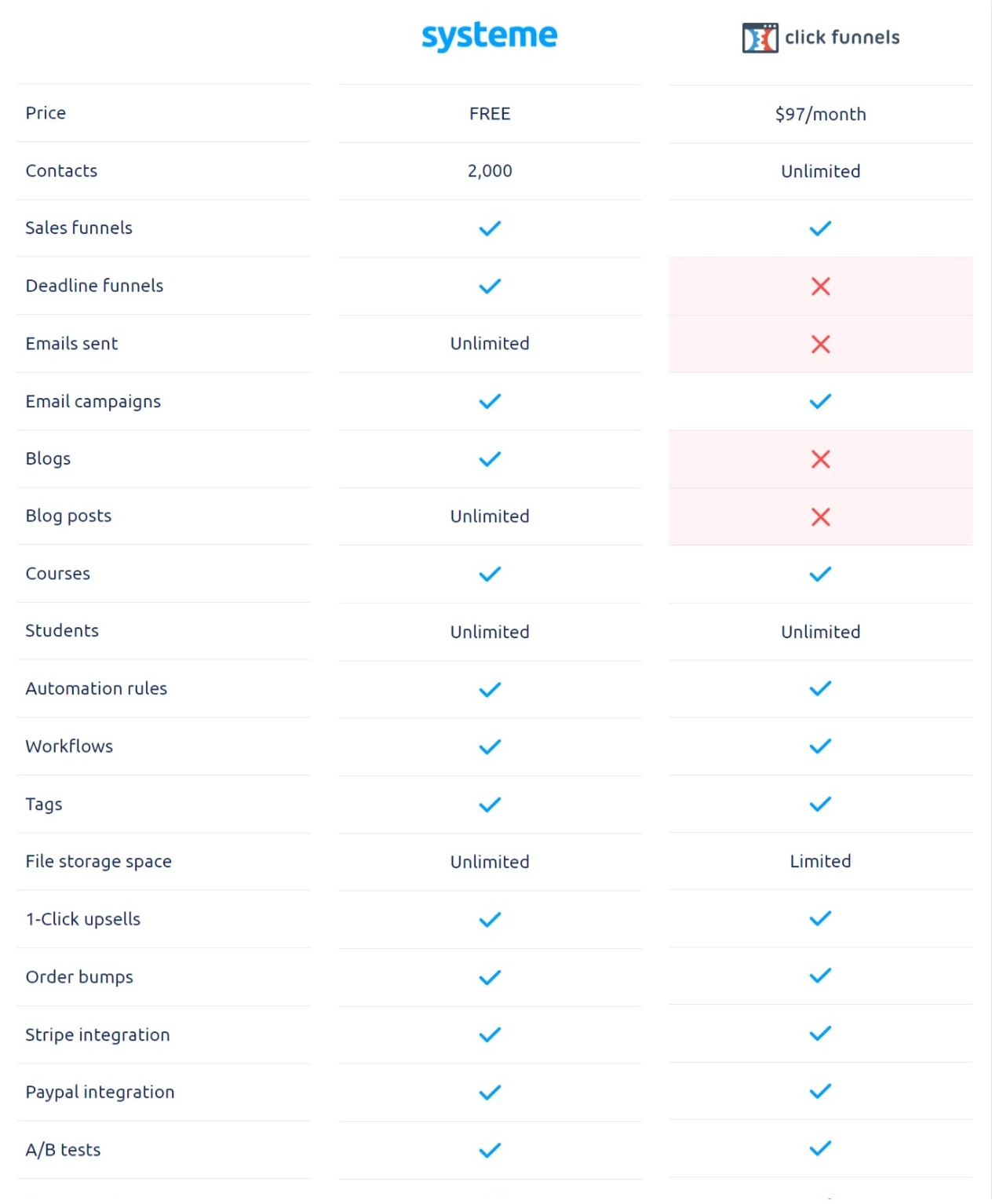Click systeme's A/B tests checkmark
The height and width of the screenshot is (1204, 992).
[490, 1150]
